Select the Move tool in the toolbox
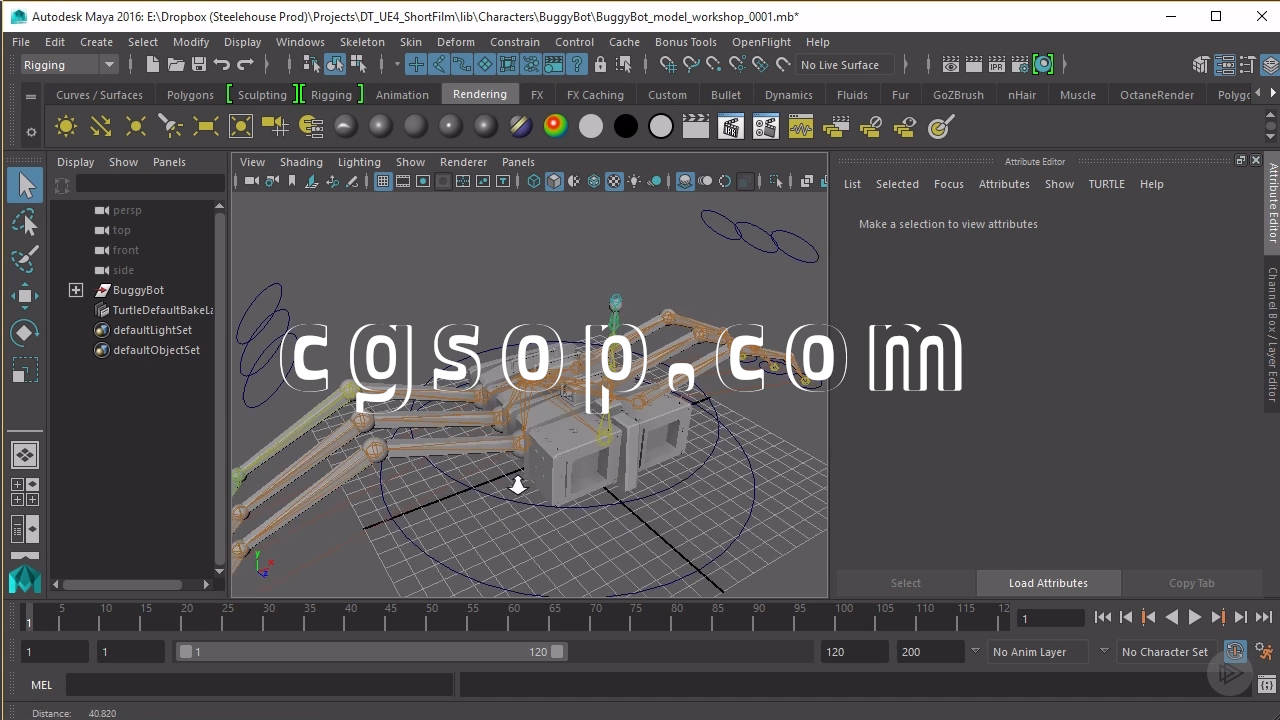This screenshot has width=1280, height=720. click(x=25, y=295)
